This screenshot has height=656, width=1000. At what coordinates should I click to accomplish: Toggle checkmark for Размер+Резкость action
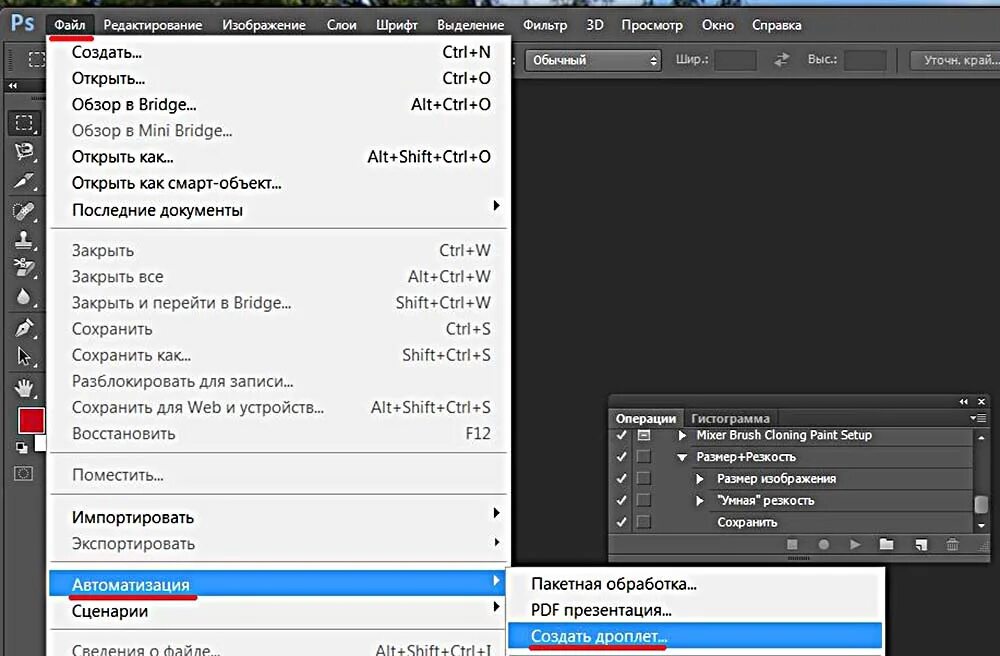tap(621, 456)
